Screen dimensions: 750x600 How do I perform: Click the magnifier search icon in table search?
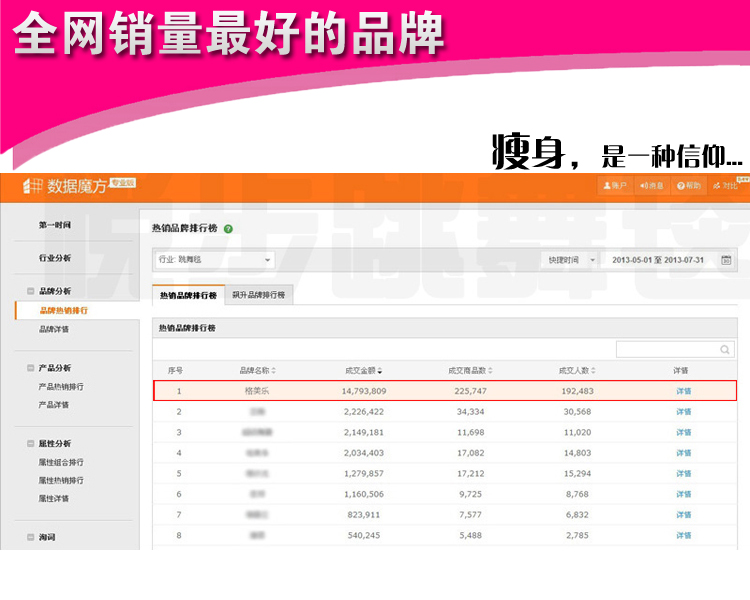coord(725,350)
